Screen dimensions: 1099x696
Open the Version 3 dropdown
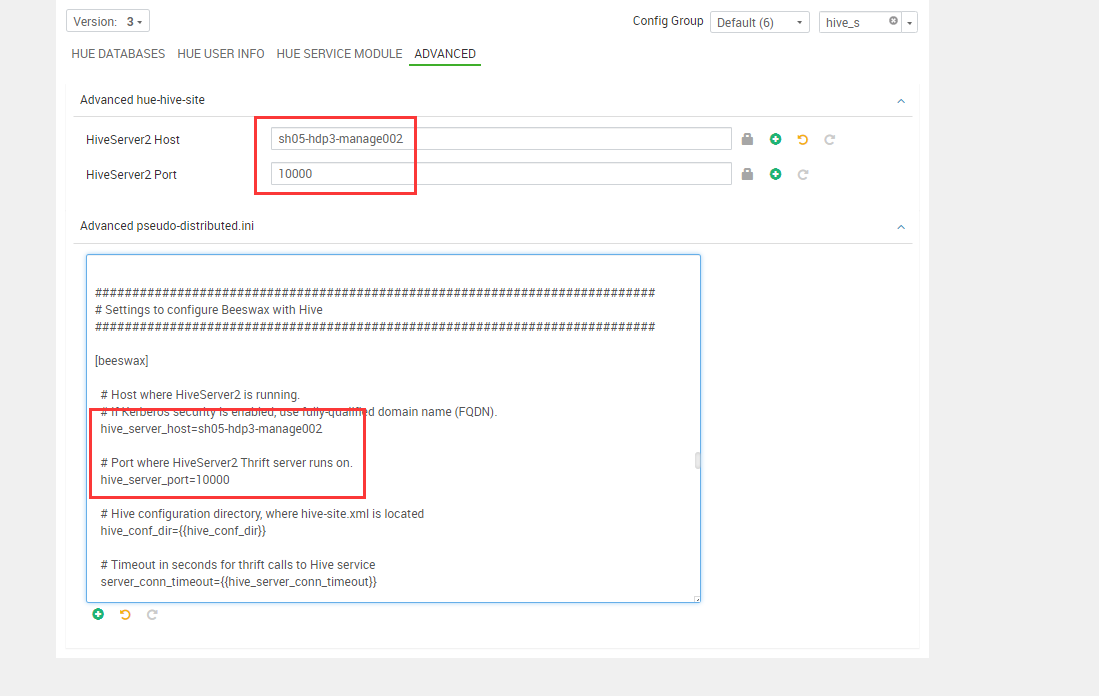pyautogui.click(x=108, y=22)
